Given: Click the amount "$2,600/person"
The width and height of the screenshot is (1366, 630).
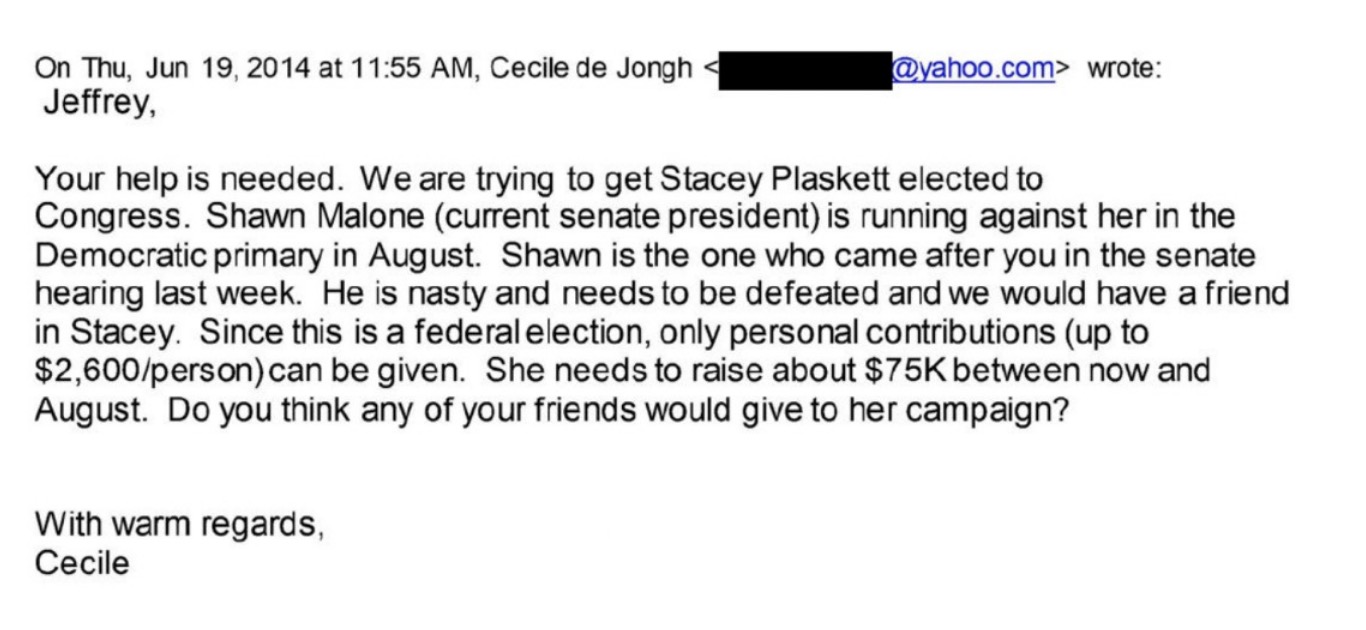Looking at the screenshot, I should tap(146, 369).
